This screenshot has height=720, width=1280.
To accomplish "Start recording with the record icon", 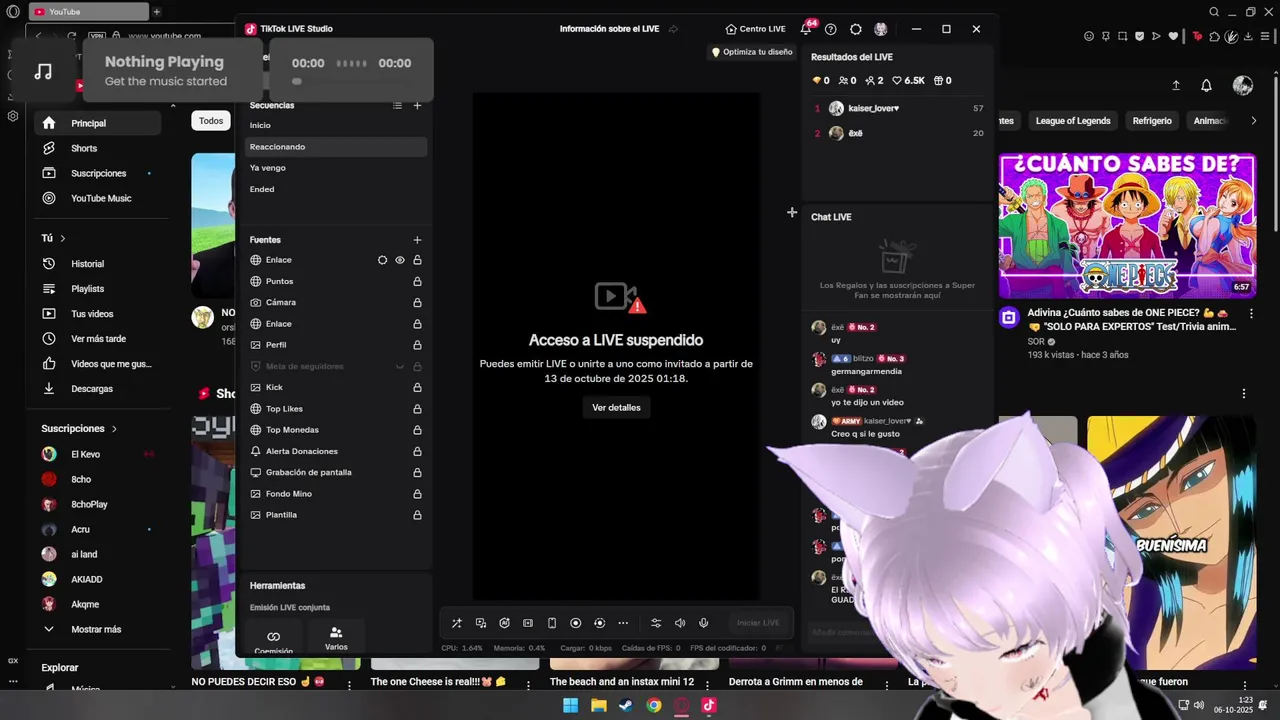I will [x=576, y=623].
